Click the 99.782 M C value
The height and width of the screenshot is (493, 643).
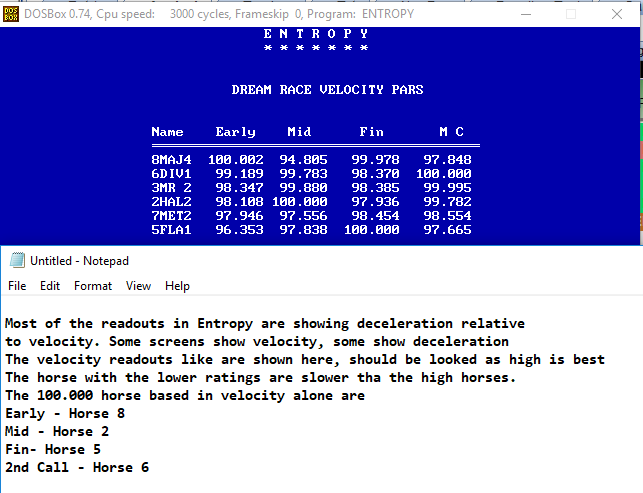point(447,201)
